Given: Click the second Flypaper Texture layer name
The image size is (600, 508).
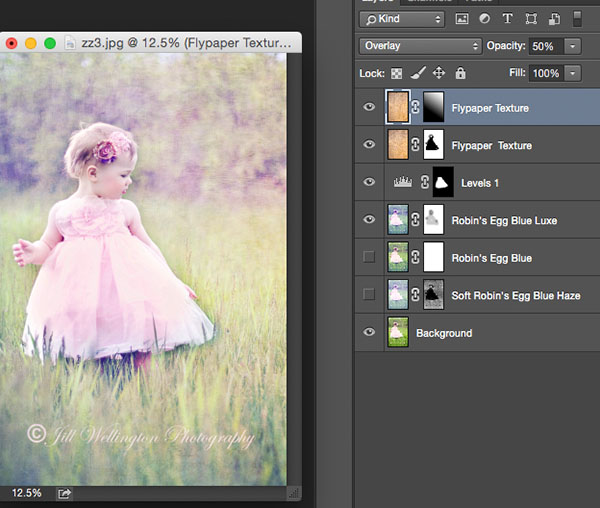Looking at the screenshot, I should pyautogui.click(x=492, y=146).
